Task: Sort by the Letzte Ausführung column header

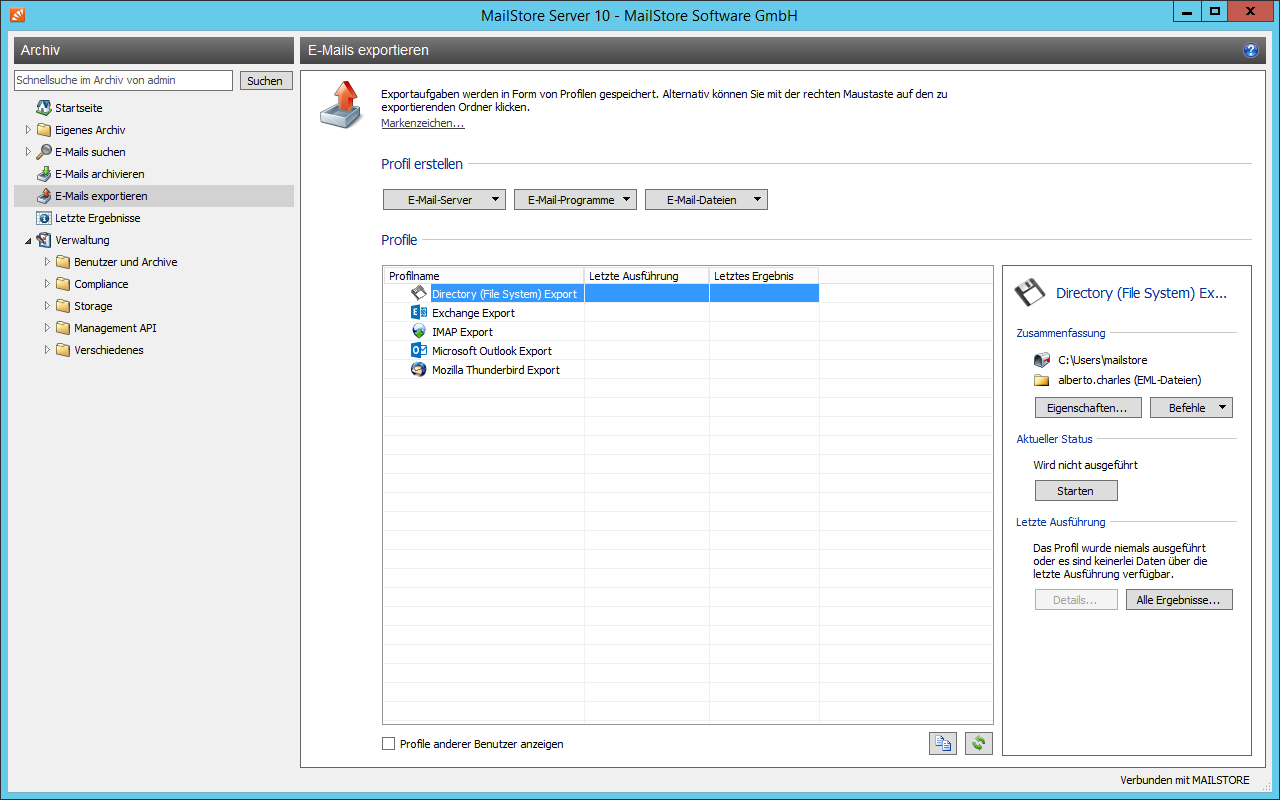Action: coord(646,275)
